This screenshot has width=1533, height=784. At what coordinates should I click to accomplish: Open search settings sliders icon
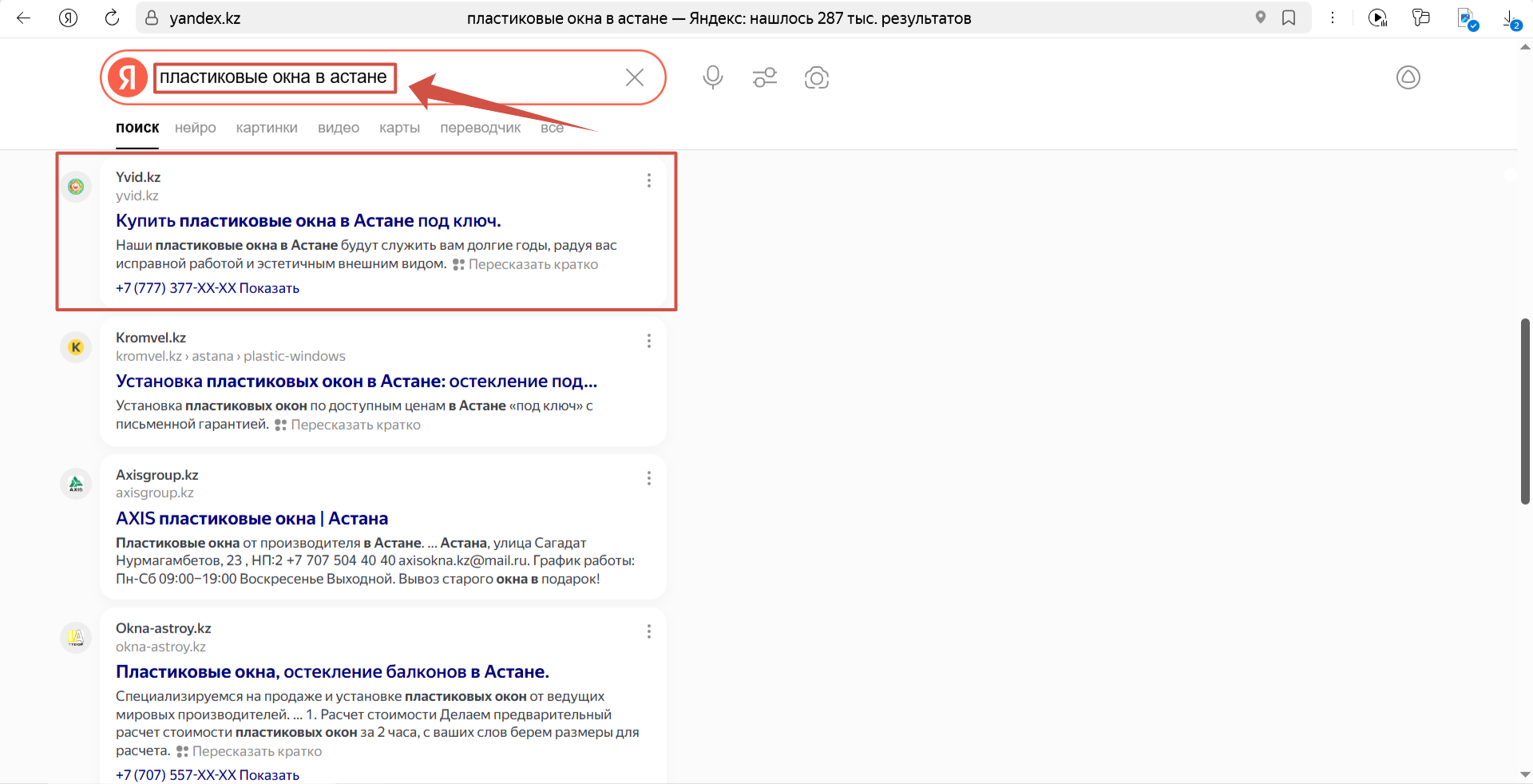pyautogui.click(x=764, y=77)
